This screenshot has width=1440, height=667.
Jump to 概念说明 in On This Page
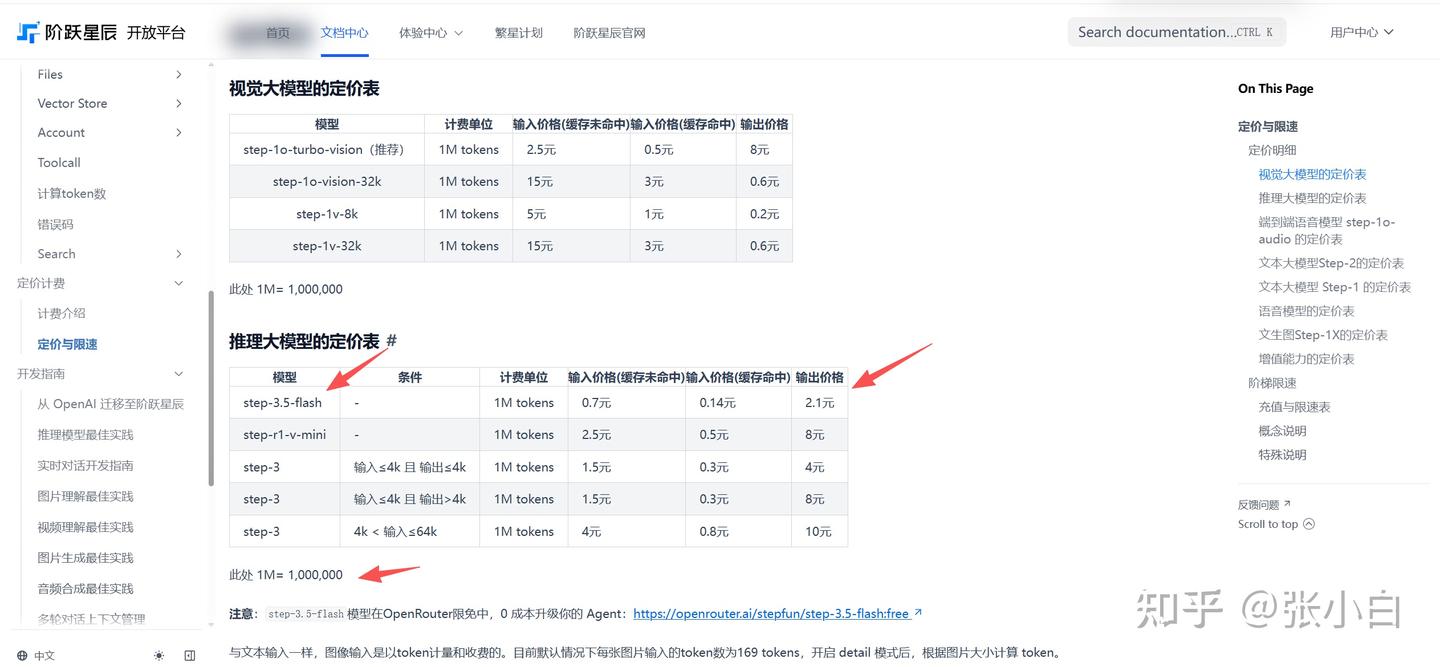[1282, 431]
